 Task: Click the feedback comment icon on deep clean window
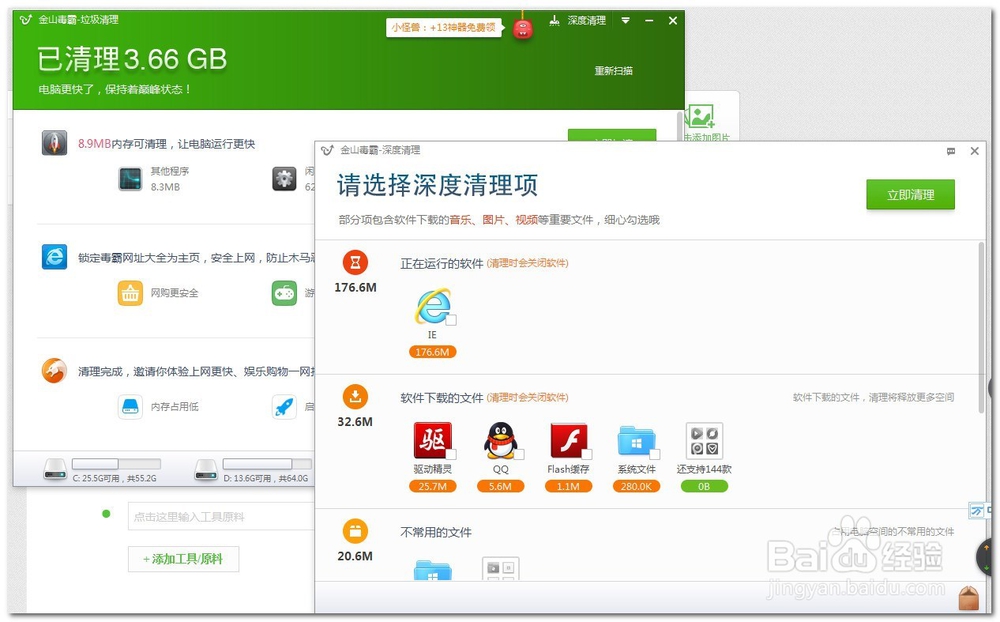pyautogui.click(x=951, y=151)
